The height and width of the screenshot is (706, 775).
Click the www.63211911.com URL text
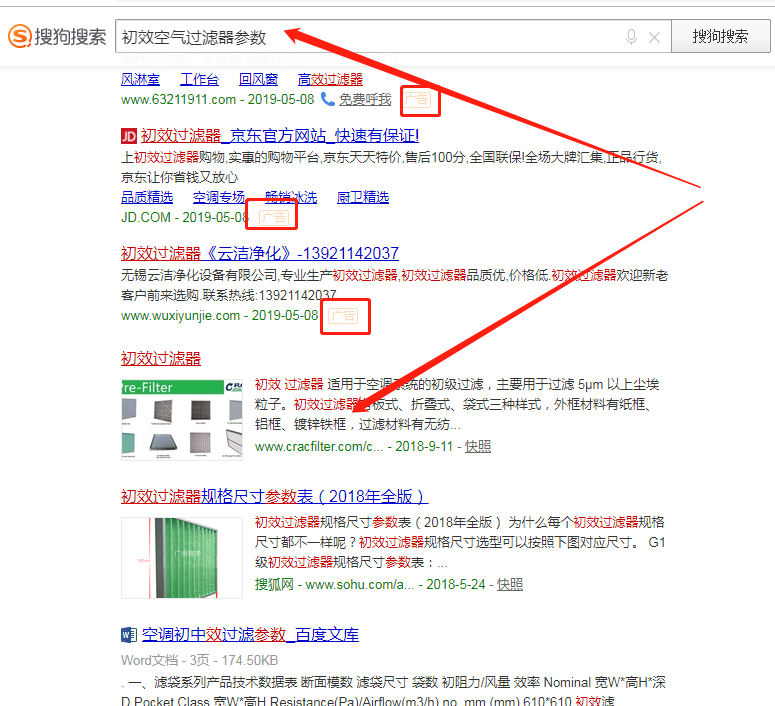click(x=178, y=99)
